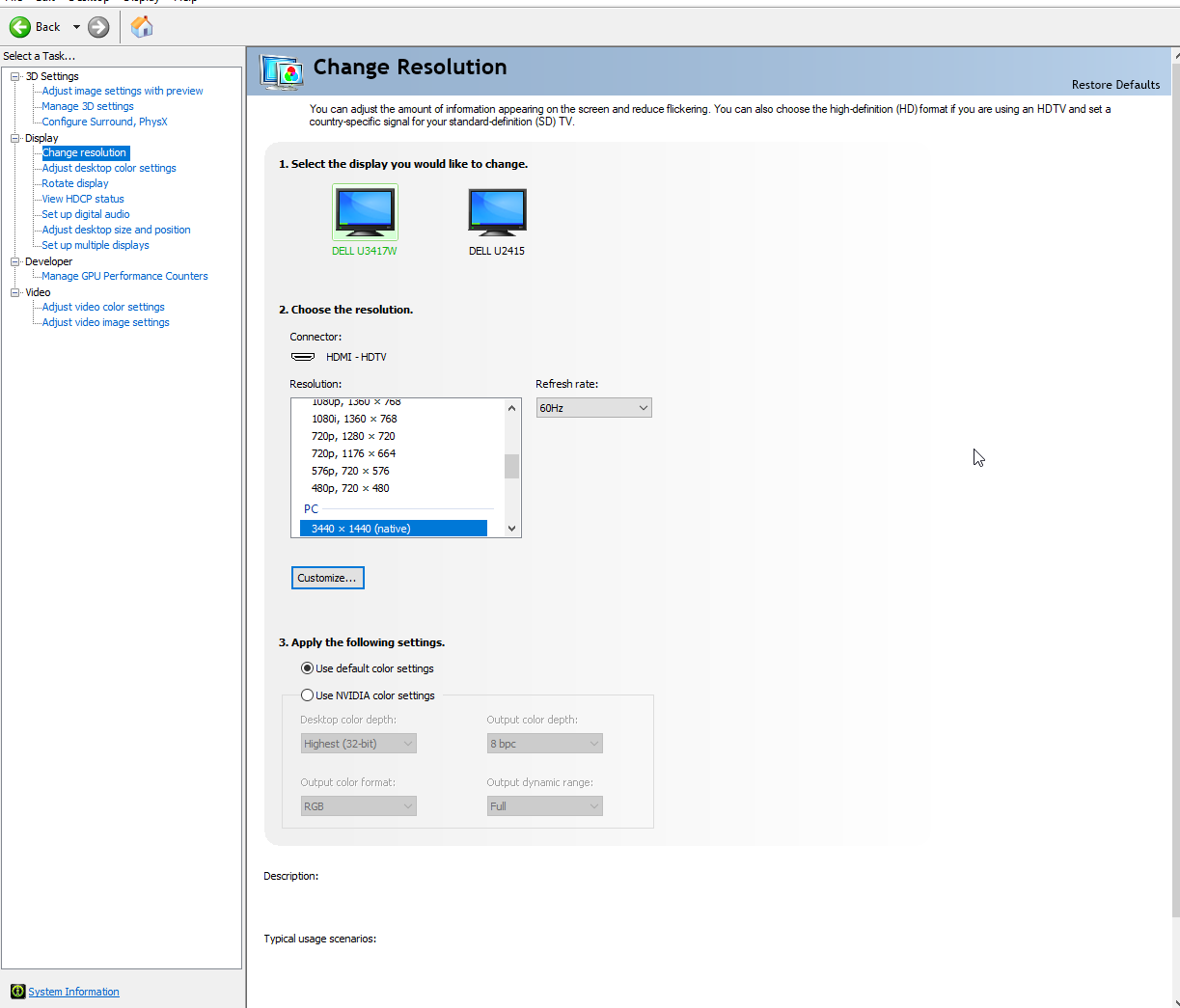Select Use default color settings radio
This screenshot has width=1180, height=1008.
[307, 668]
